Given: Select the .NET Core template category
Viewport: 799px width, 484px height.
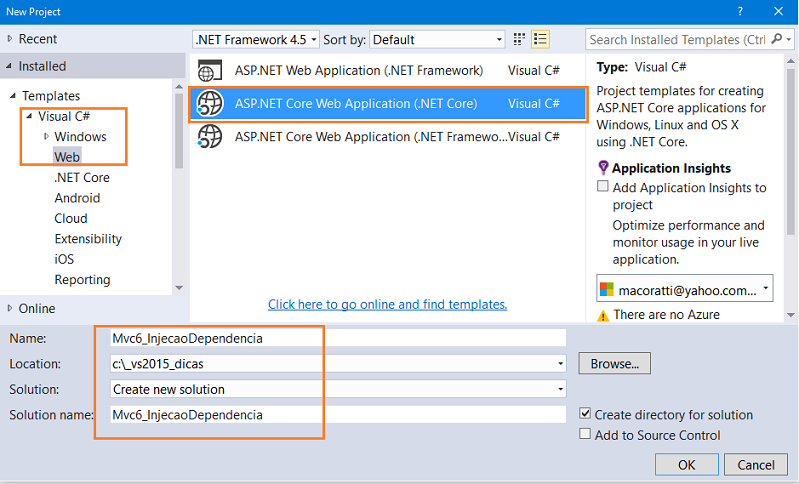Looking at the screenshot, I should click(82, 177).
